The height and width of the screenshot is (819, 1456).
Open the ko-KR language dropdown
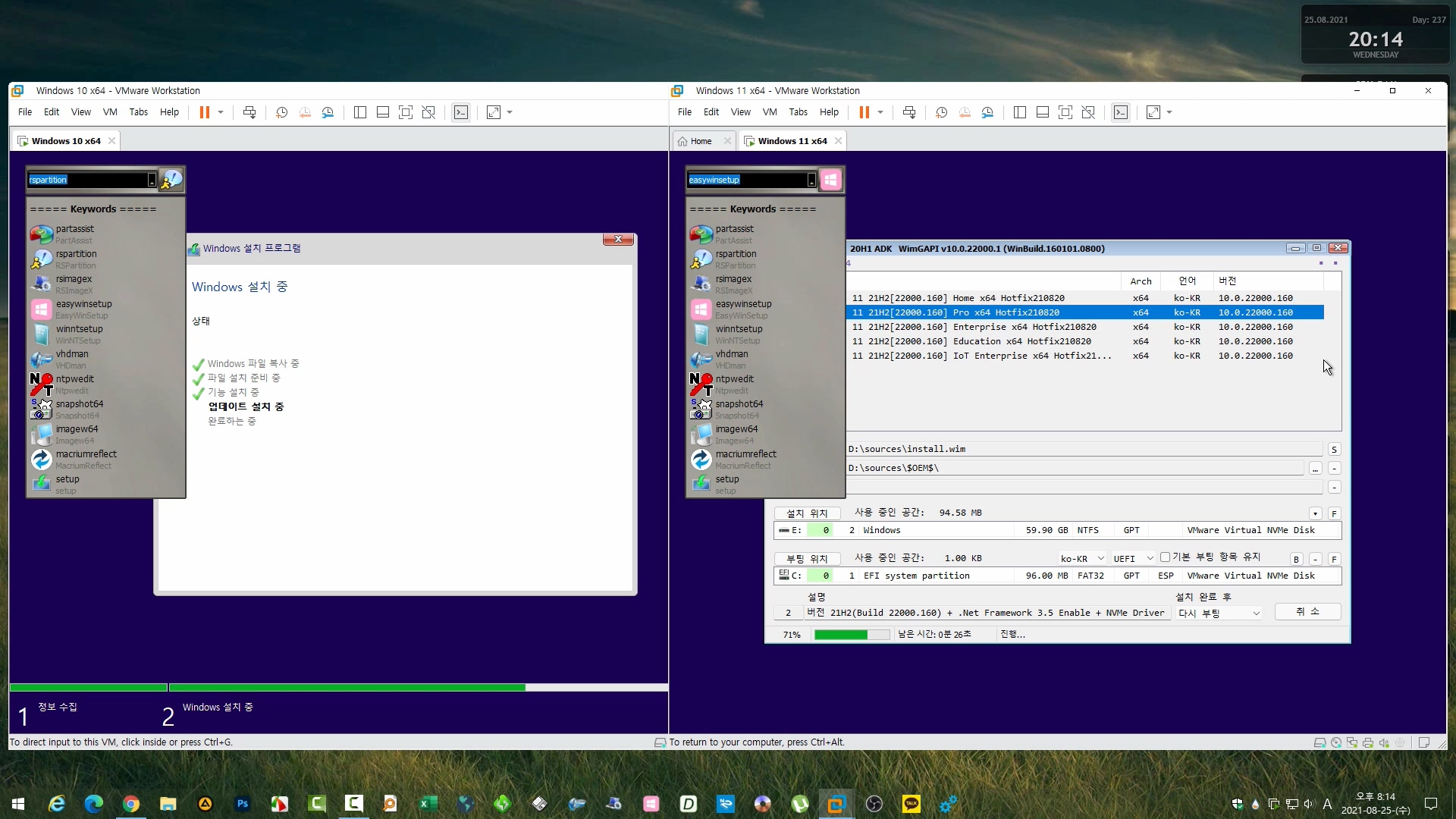(1082, 558)
